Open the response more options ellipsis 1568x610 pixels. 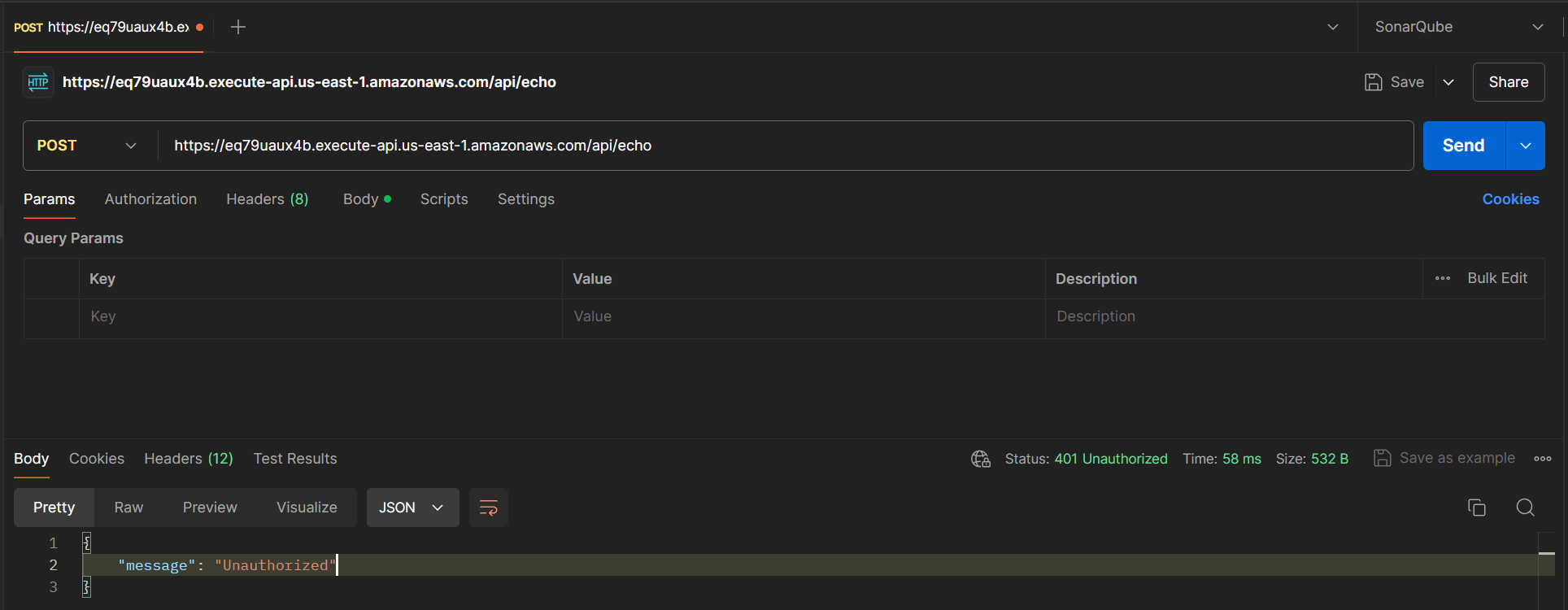pos(1543,459)
